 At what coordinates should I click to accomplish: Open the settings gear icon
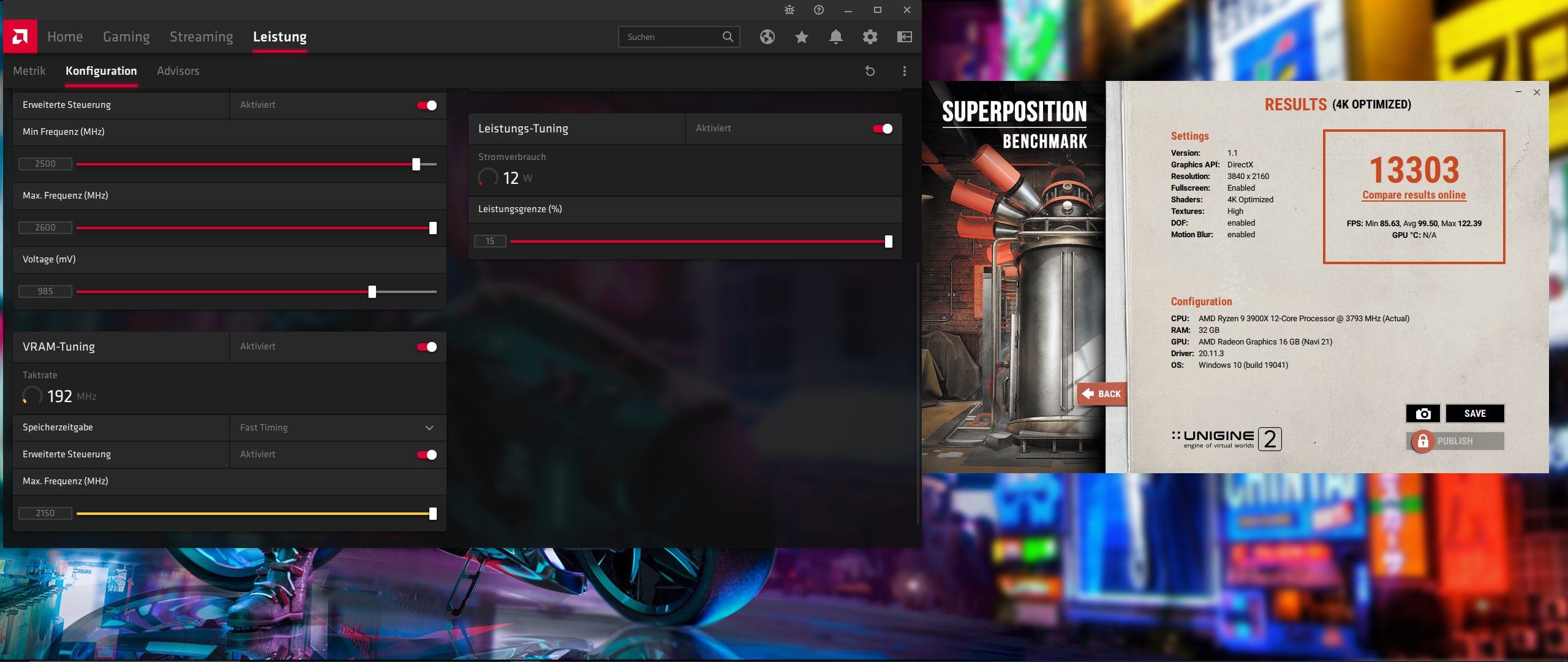(x=870, y=37)
